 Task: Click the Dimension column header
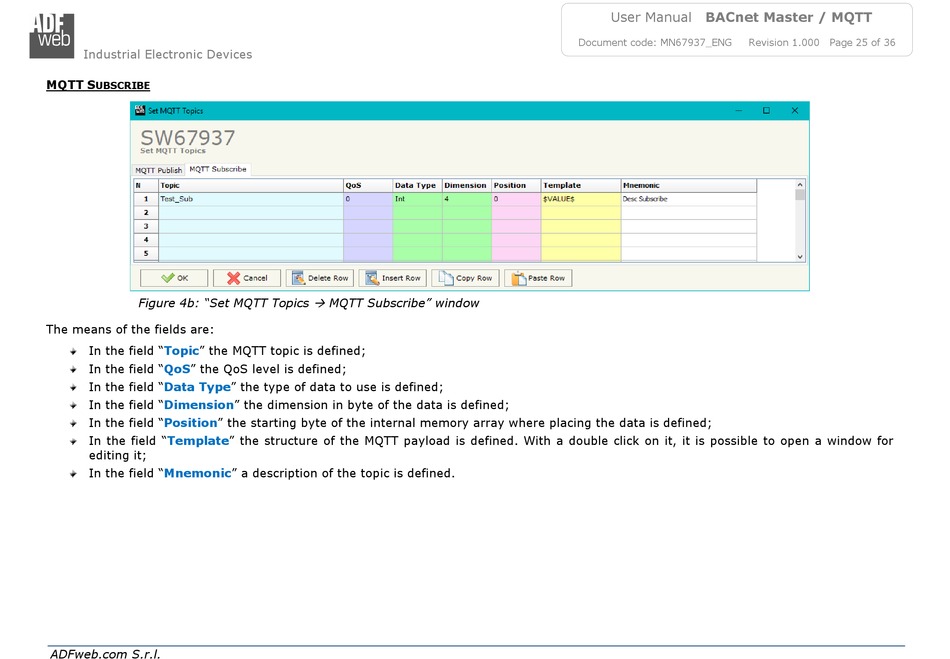tap(467, 185)
